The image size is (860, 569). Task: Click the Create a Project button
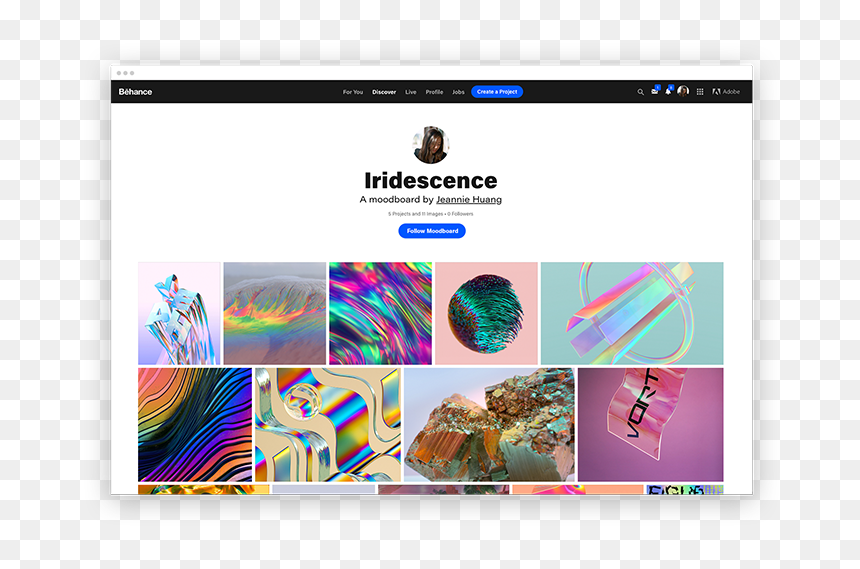[497, 92]
